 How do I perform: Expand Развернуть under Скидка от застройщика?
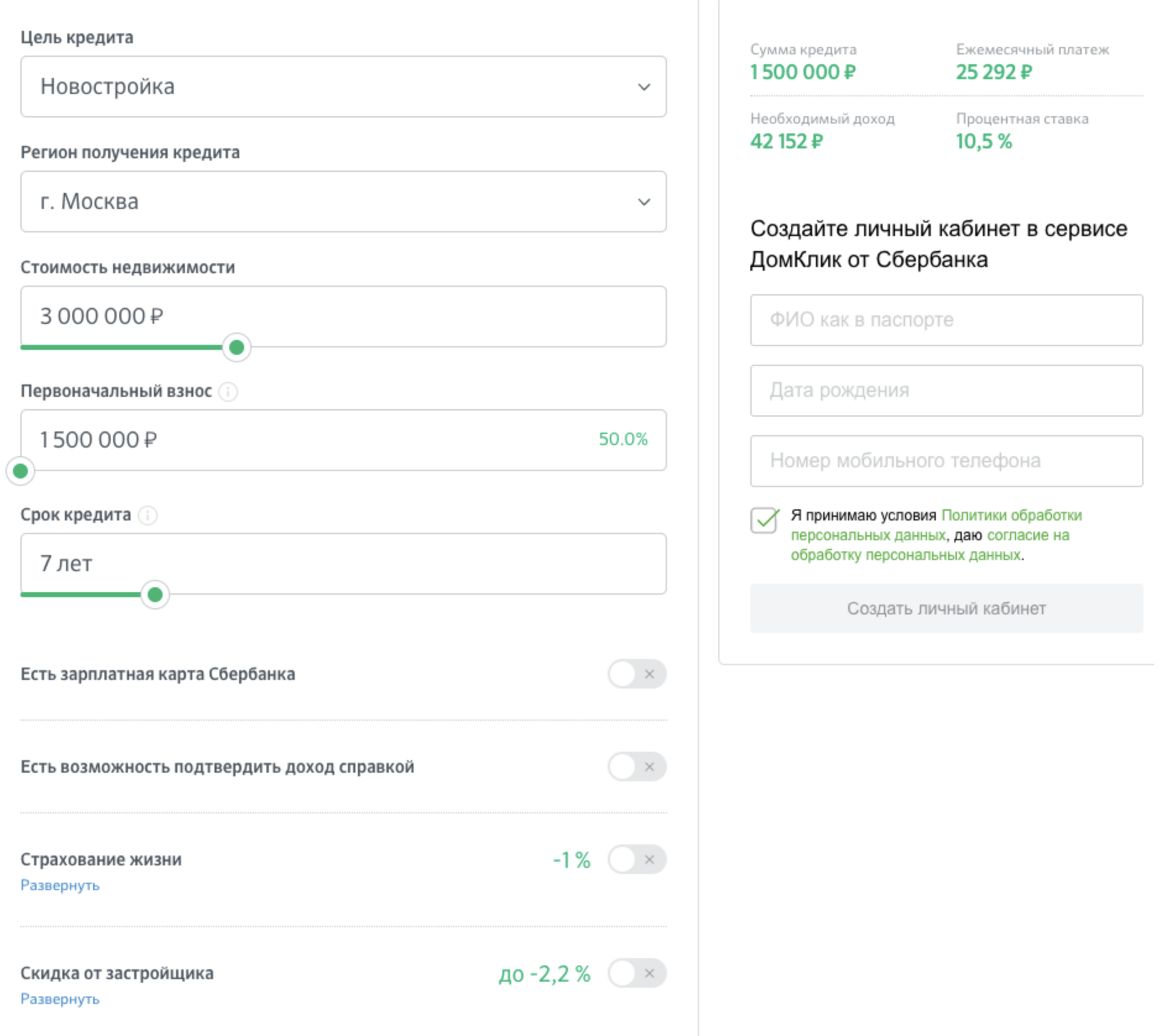point(60,999)
